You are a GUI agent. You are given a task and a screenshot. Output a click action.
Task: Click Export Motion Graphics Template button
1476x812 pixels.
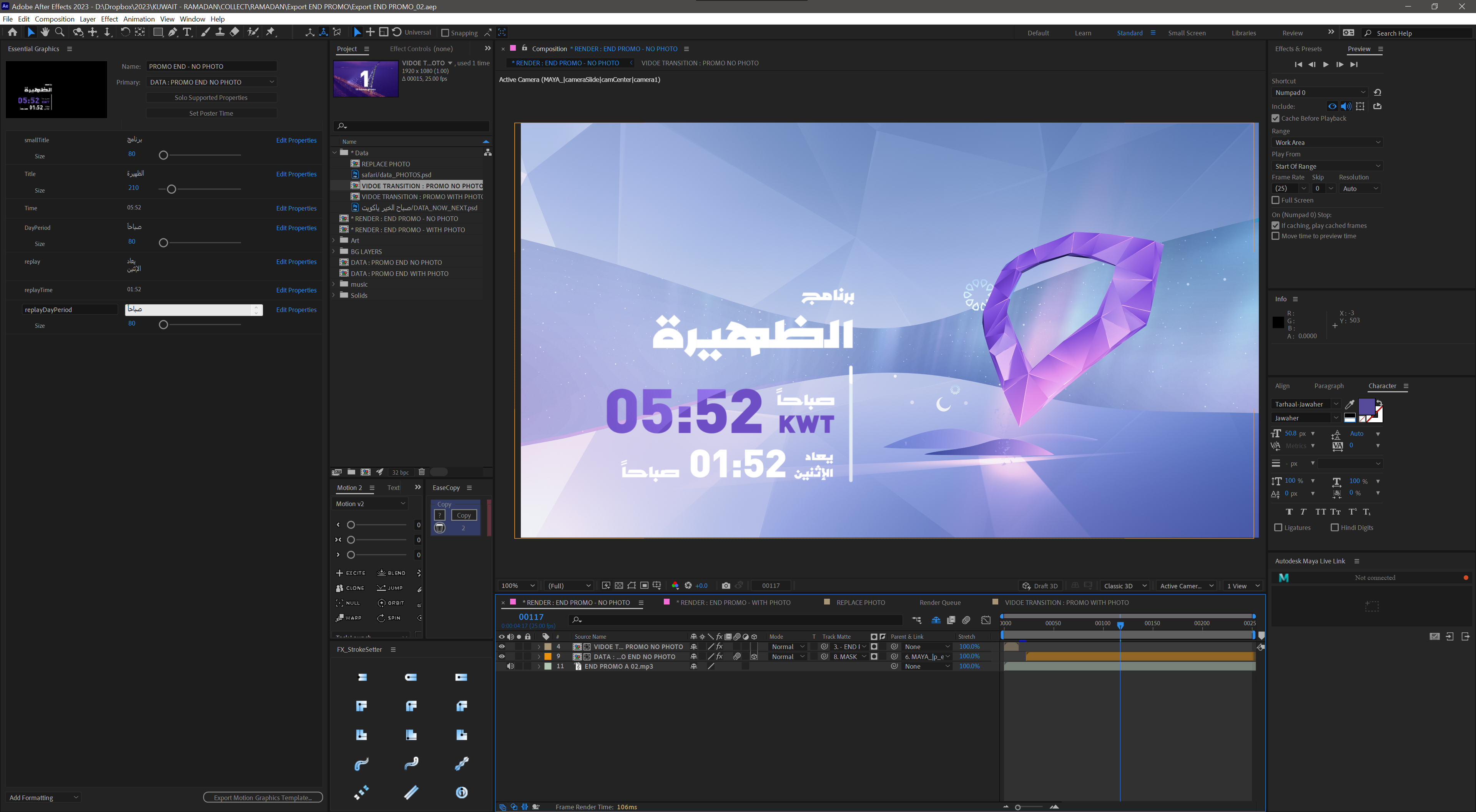tap(263, 798)
